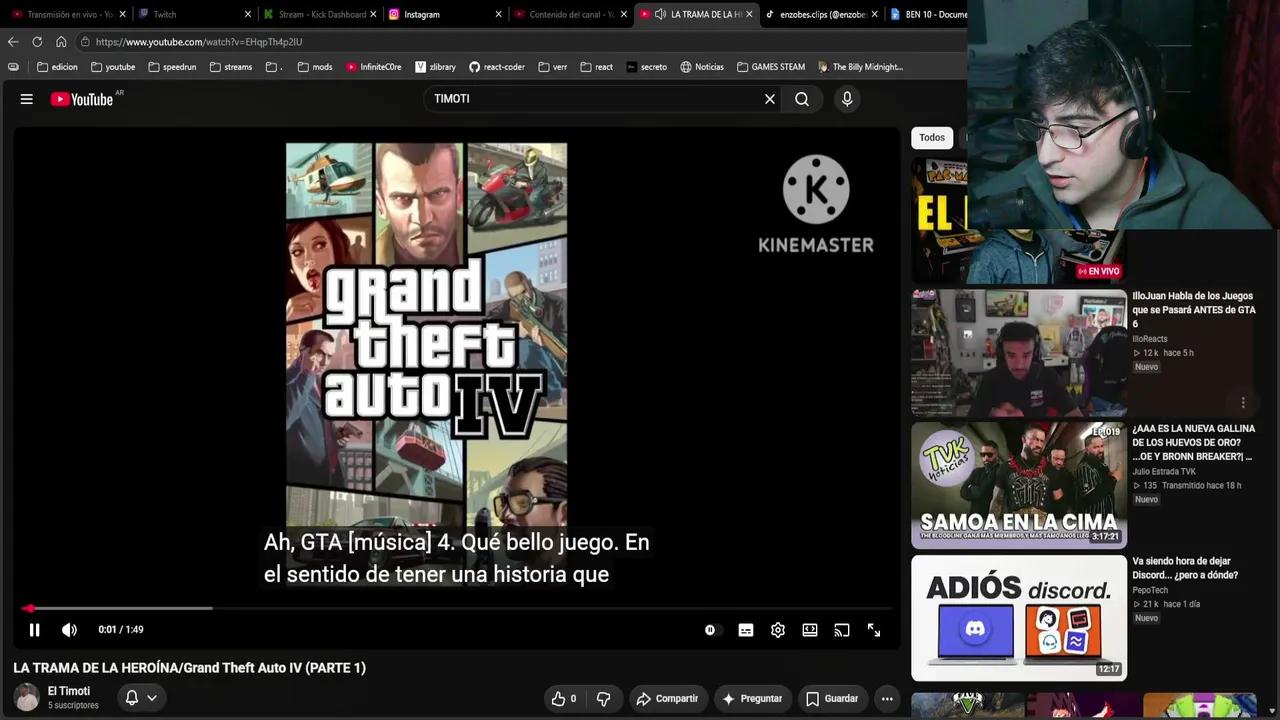The image size is (1280, 720).
Task: Switch to the Instagram tab
Action: point(444,14)
